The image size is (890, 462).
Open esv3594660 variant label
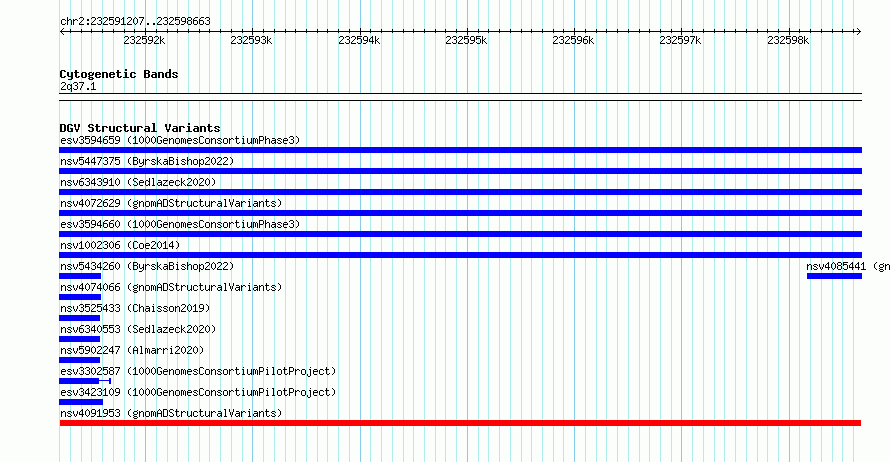tap(180, 224)
